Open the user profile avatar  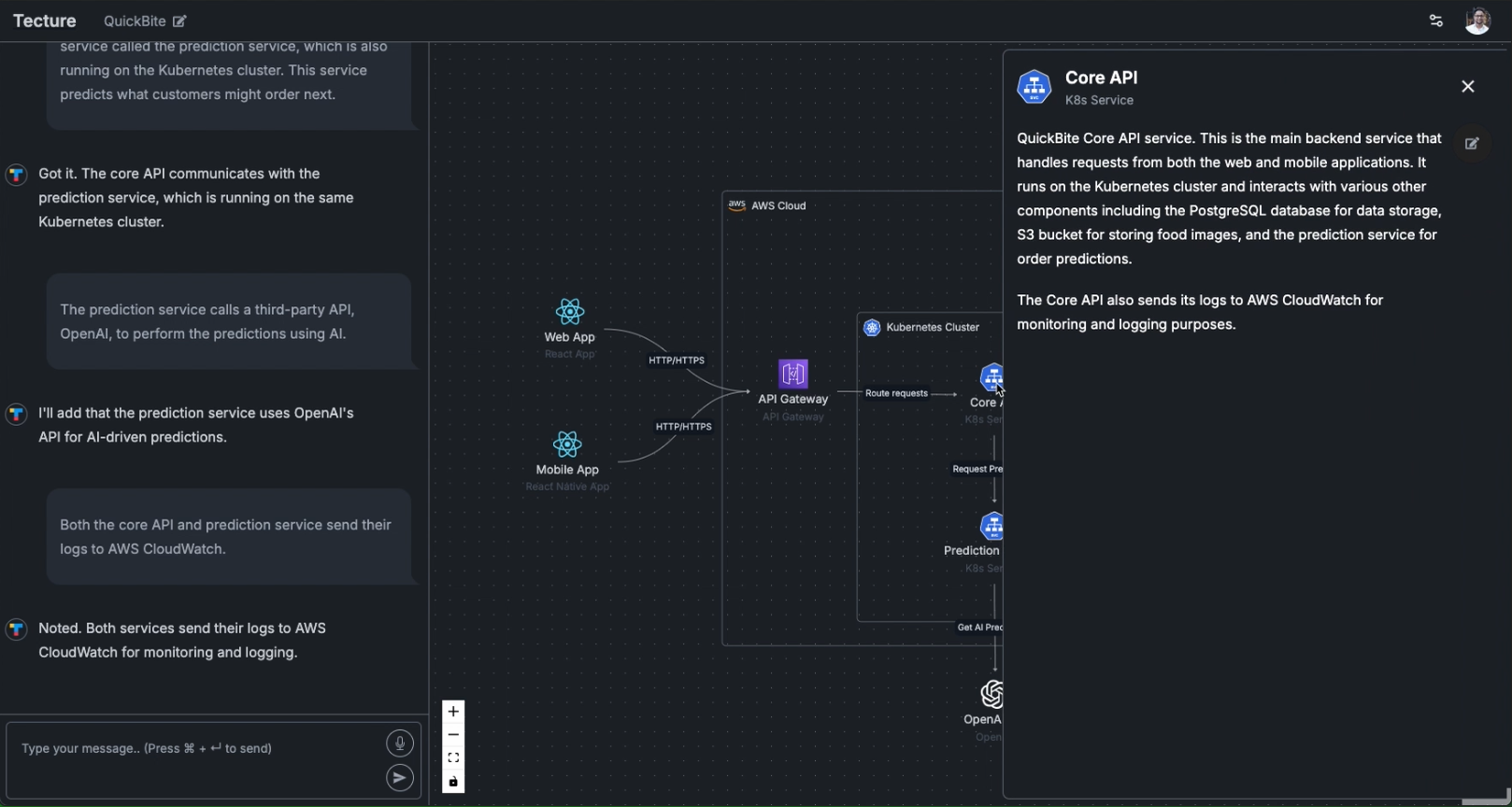click(1477, 21)
